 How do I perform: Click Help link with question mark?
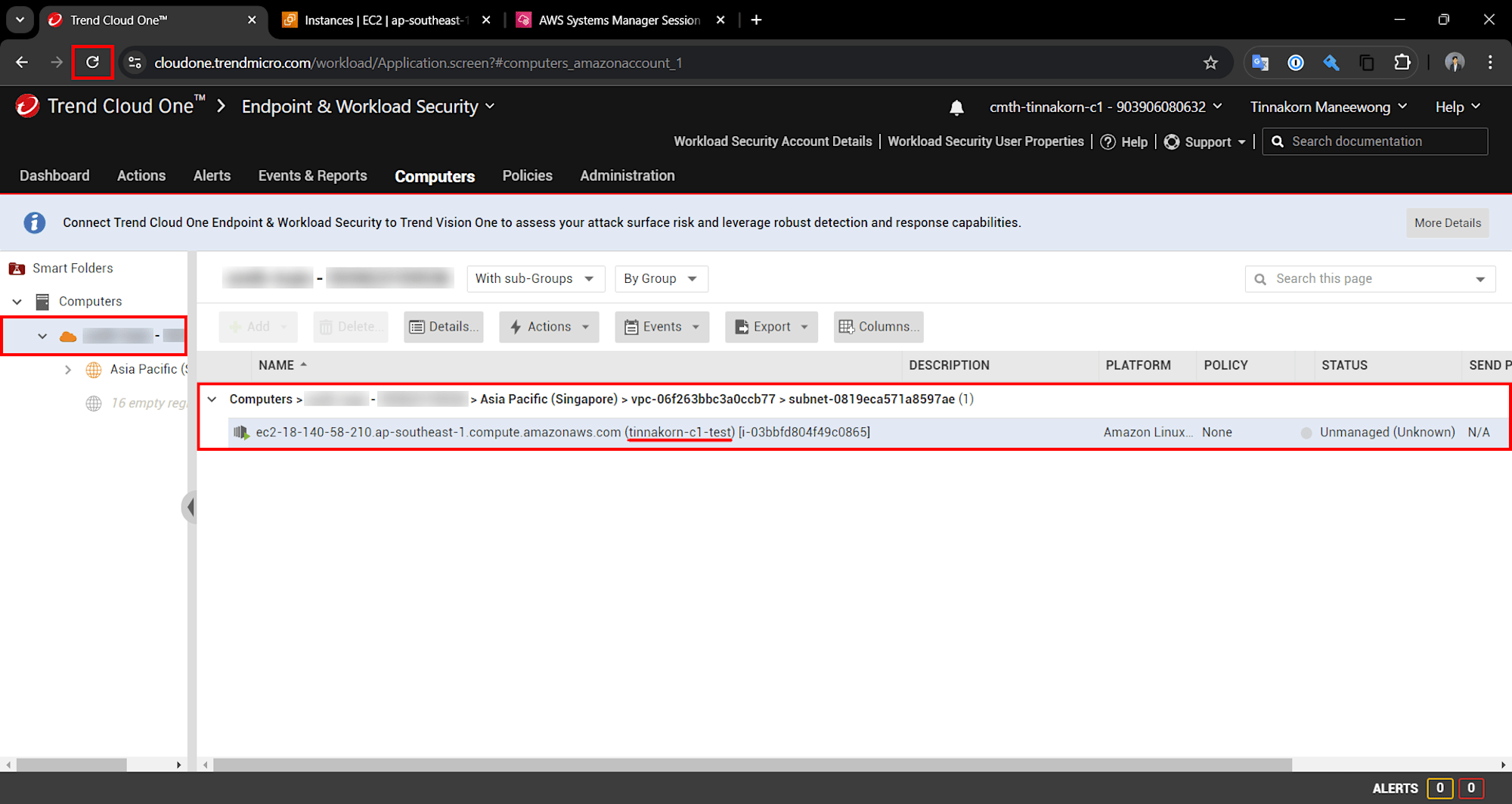1124,141
